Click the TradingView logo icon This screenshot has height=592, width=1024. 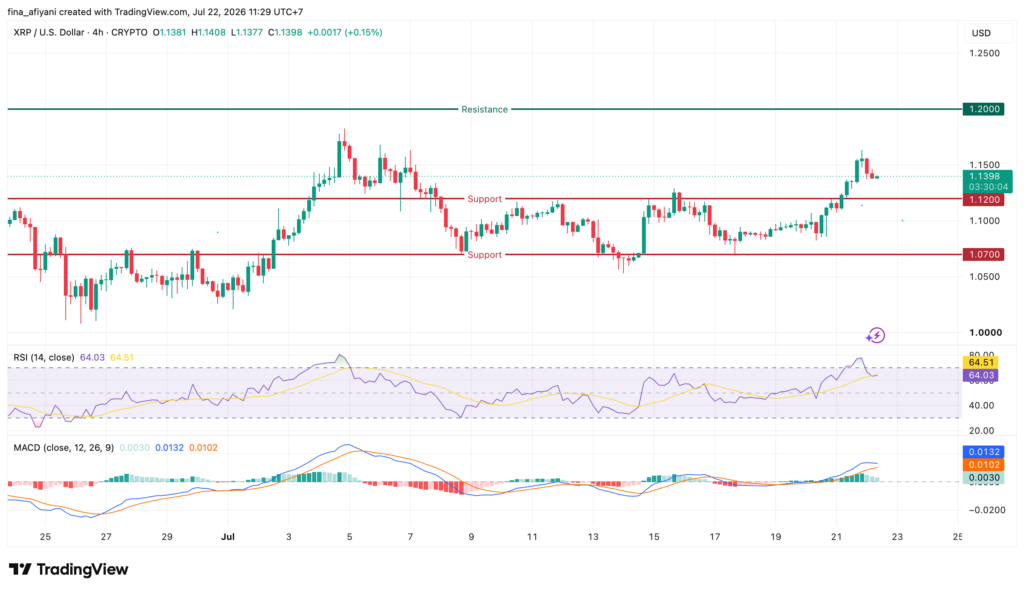tap(20, 569)
